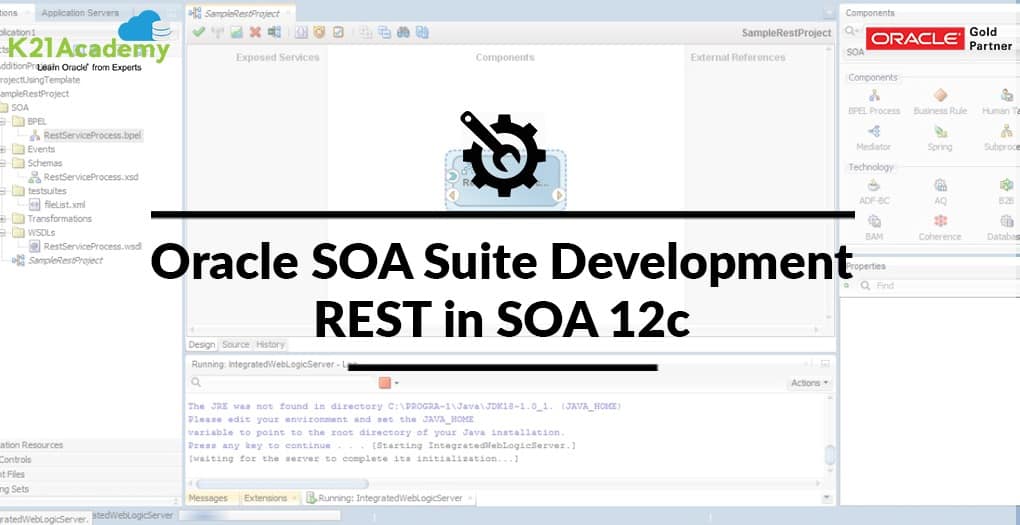Expand the Transformations folder node

click(4, 218)
